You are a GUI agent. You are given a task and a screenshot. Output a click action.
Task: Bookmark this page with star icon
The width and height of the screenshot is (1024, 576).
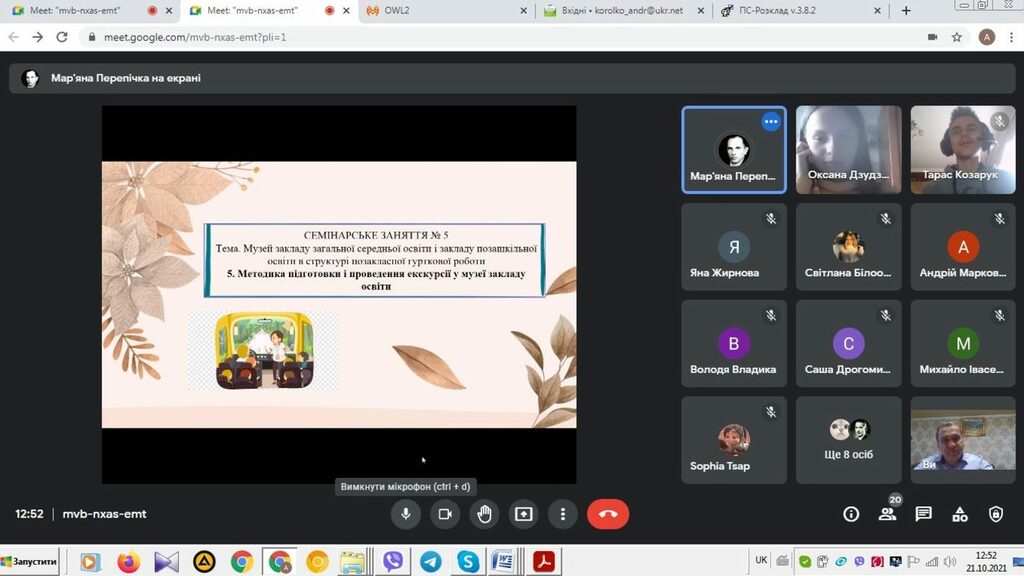[x=957, y=37]
